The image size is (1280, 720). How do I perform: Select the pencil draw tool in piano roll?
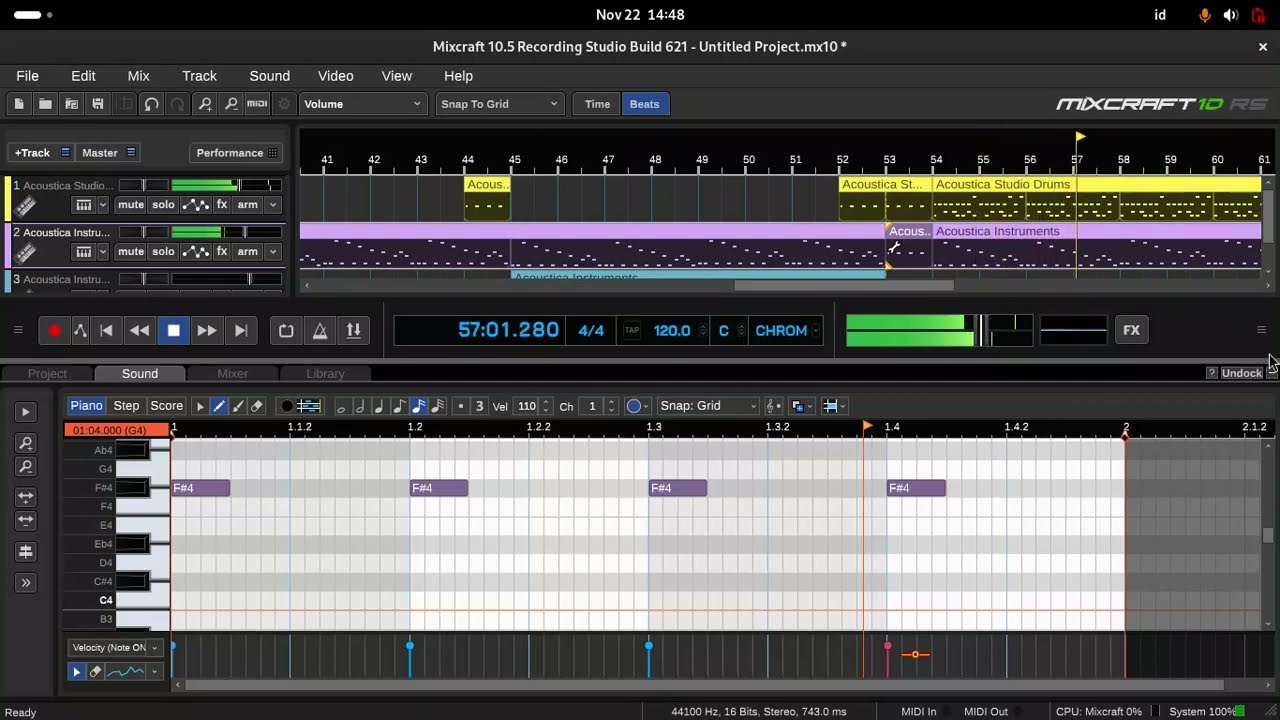coord(219,406)
